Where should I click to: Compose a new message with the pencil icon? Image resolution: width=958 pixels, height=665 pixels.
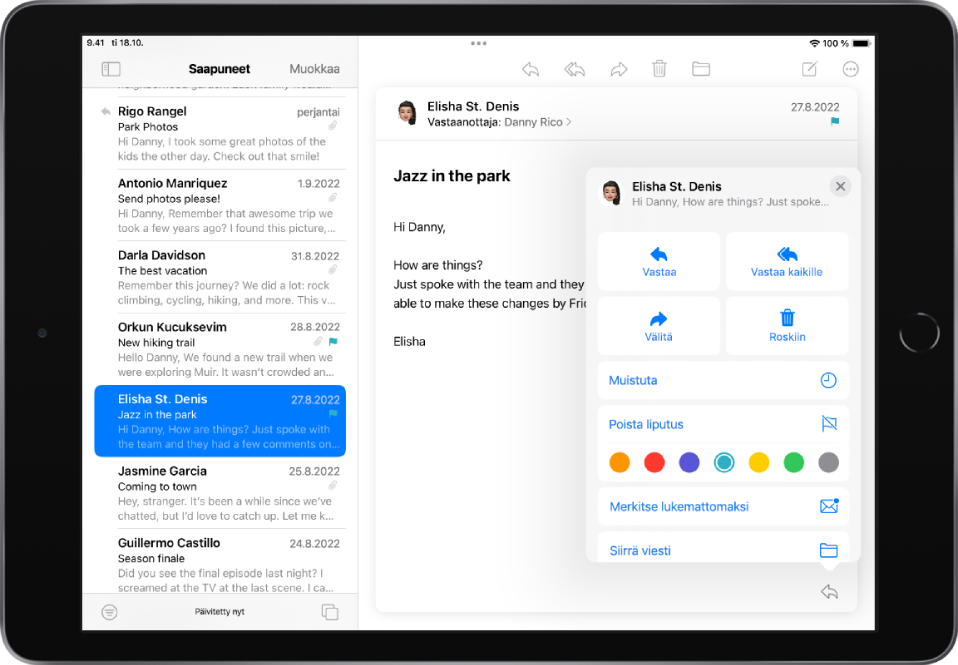pos(809,69)
